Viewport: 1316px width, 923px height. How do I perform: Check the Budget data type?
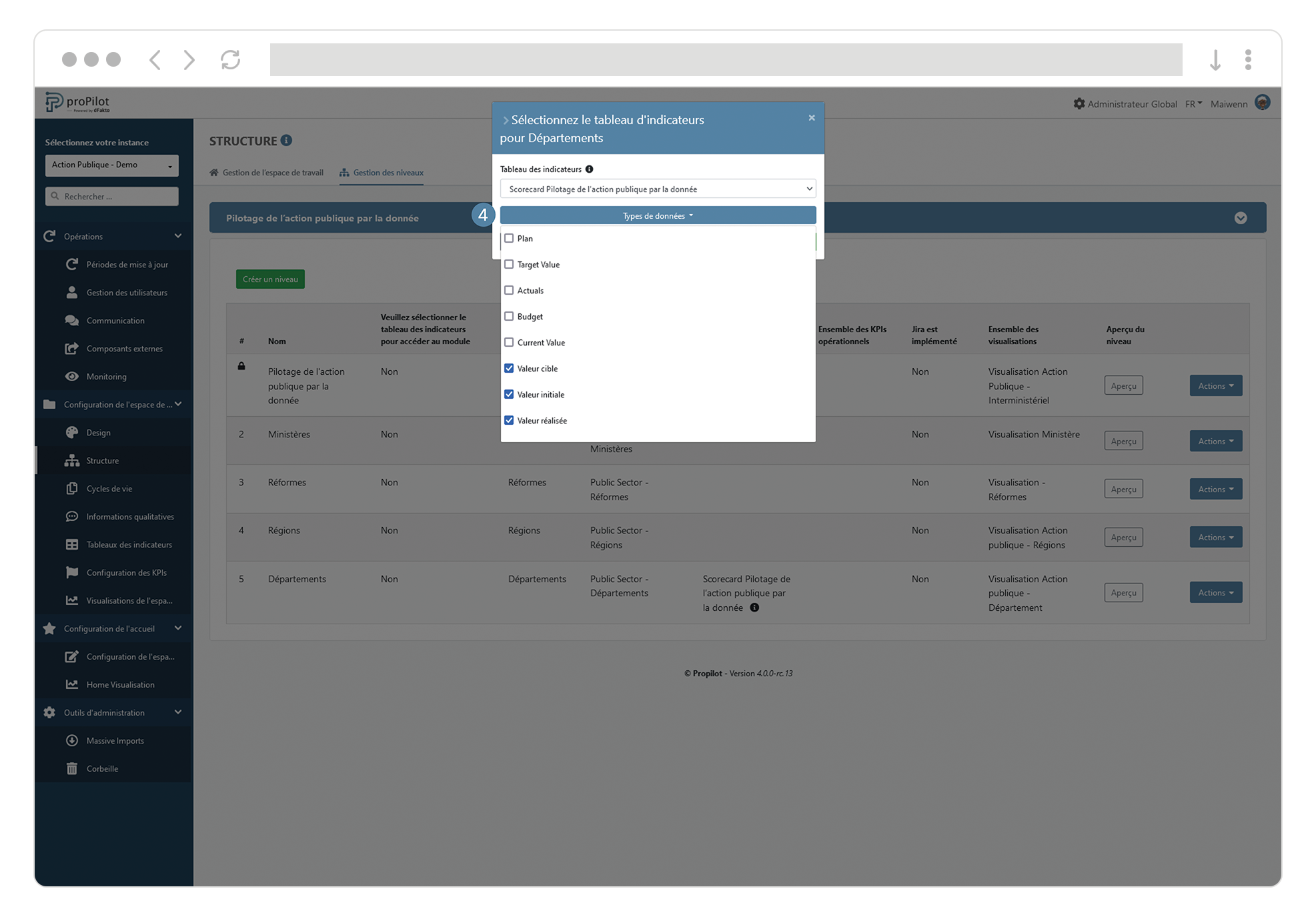point(510,316)
